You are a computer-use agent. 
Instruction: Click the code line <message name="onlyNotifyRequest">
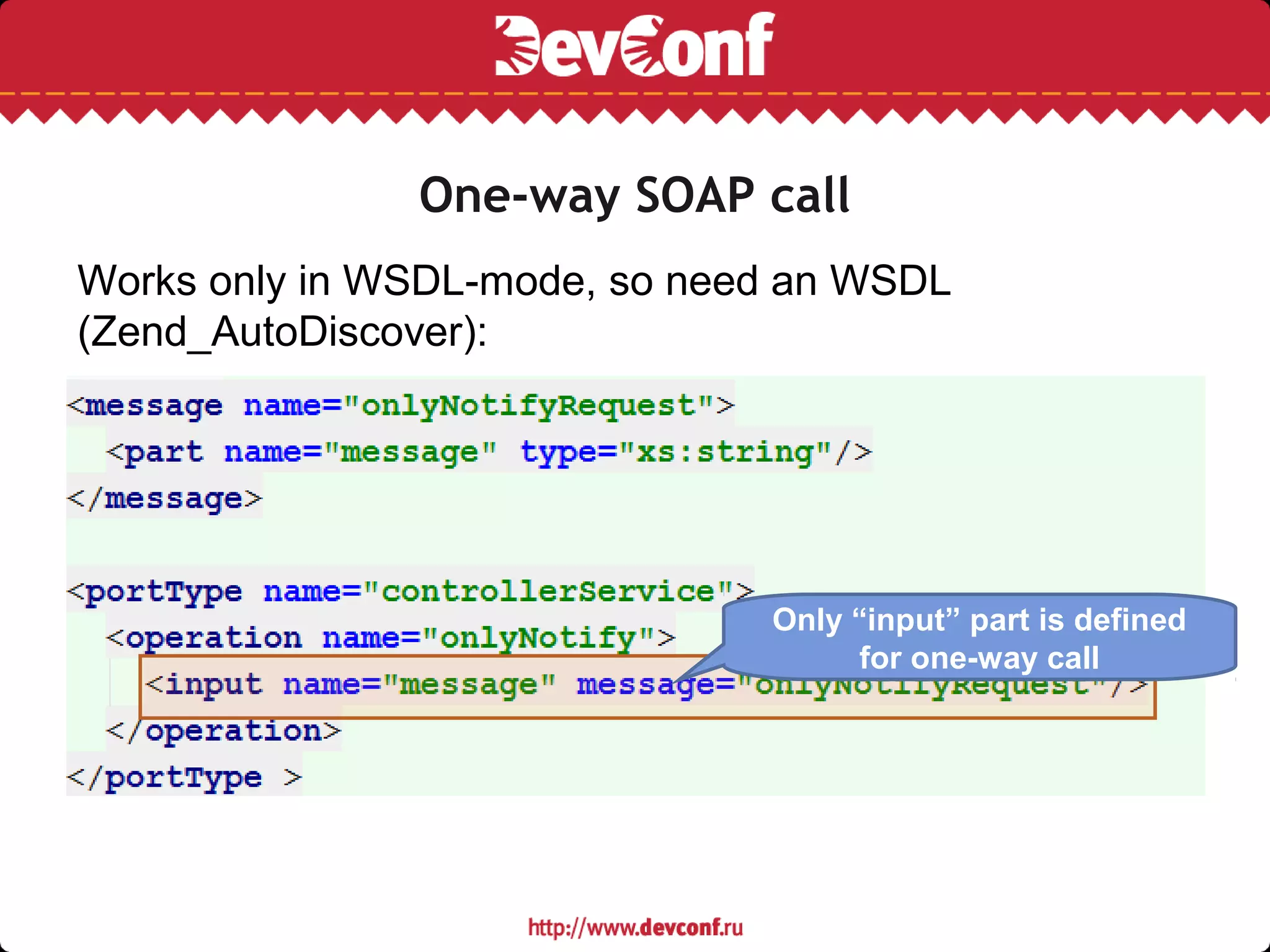tap(401, 406)
